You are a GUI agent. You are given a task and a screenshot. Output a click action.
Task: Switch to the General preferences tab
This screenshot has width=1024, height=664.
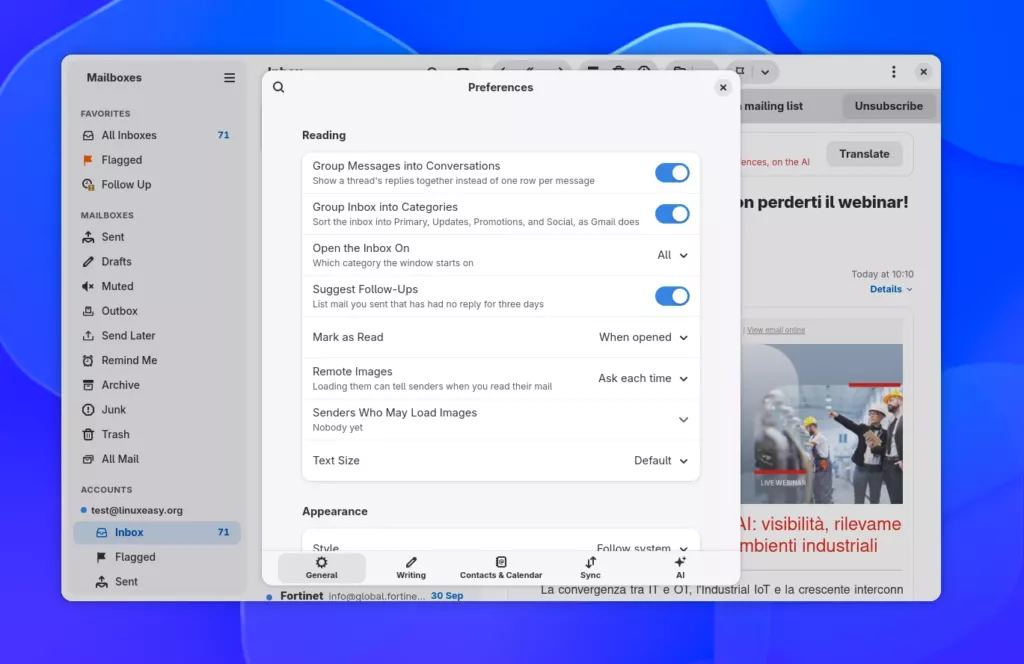[321, 567]
